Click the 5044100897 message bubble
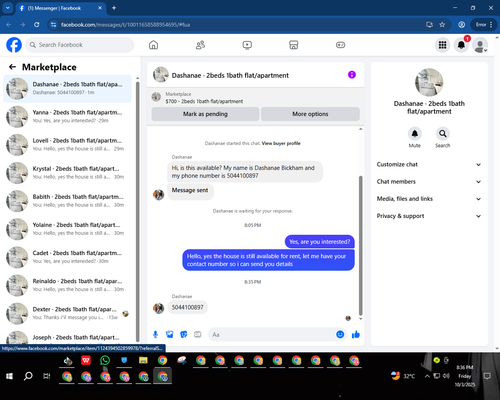Image resolution: width=500 pixels, height=400 pixels. (x=188, y=307)
